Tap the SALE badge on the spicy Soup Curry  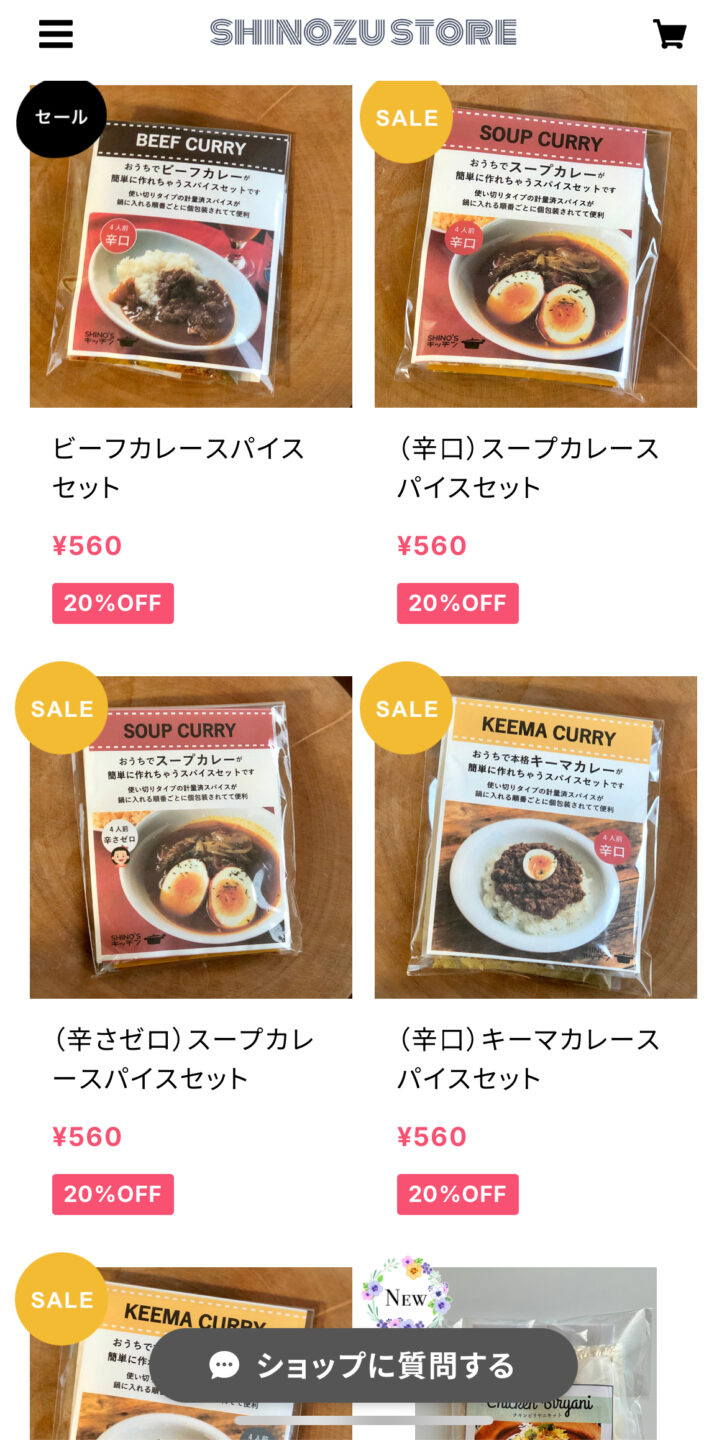(x=406, y=118)
